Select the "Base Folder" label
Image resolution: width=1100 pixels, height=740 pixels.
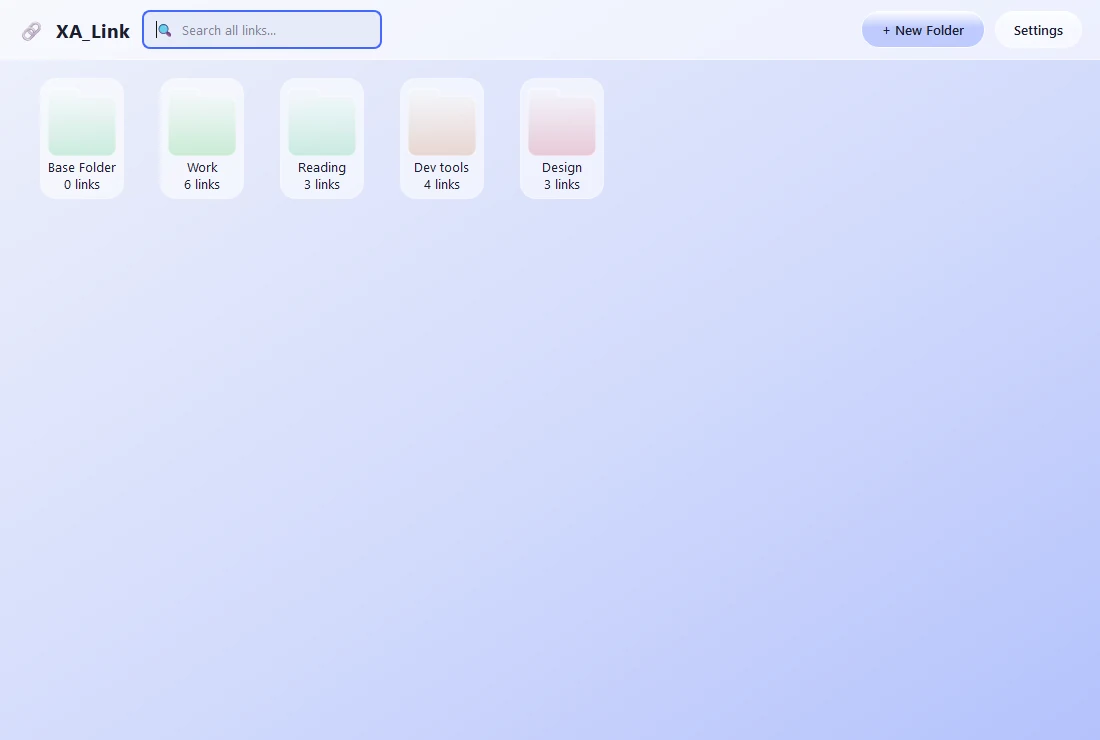[82, 168]
